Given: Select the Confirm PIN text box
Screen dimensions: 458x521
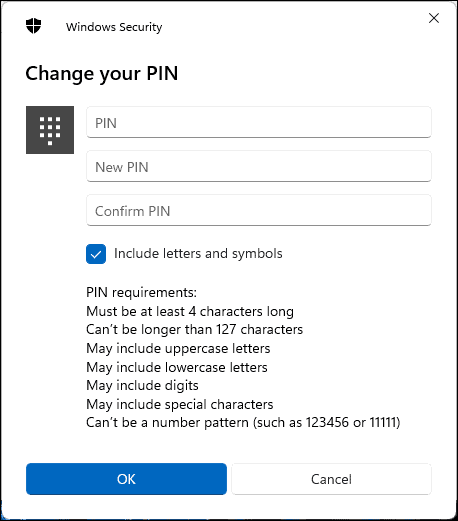Looking at the screenshot, I should point(259,210).
